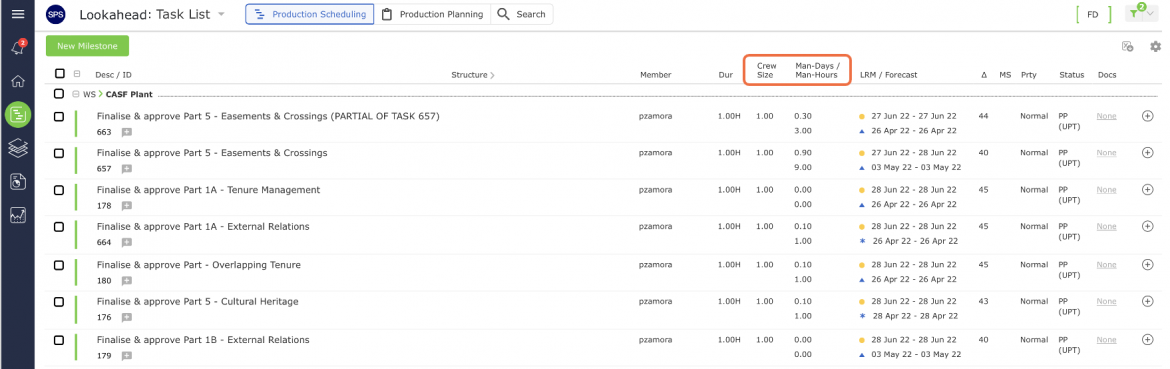Sort by LRM / Forecast column header
Image resolution: width=1170 pixels, height=369 pixels.
(888, 75)
